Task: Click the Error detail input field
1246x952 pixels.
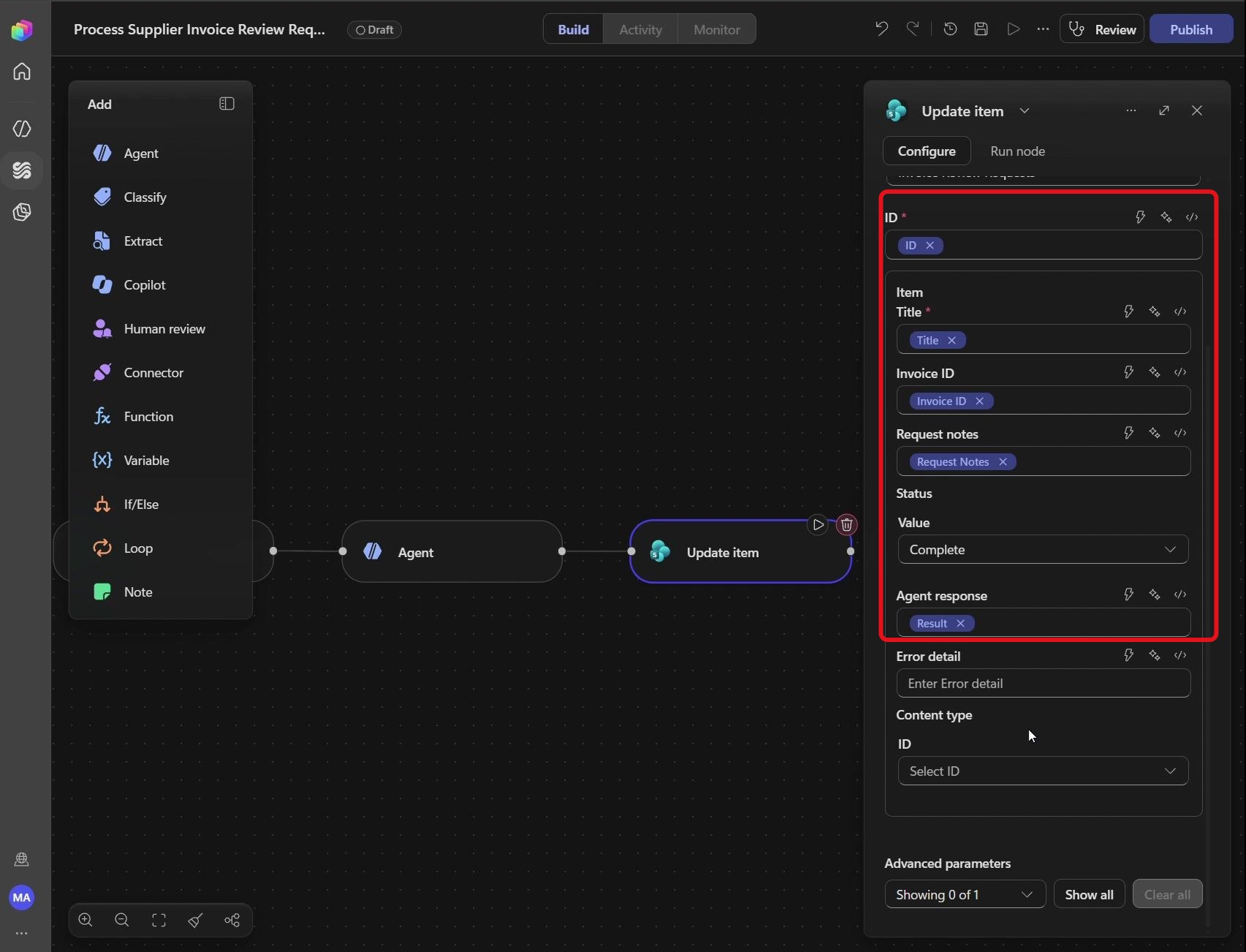Action: coord(1043,684)
